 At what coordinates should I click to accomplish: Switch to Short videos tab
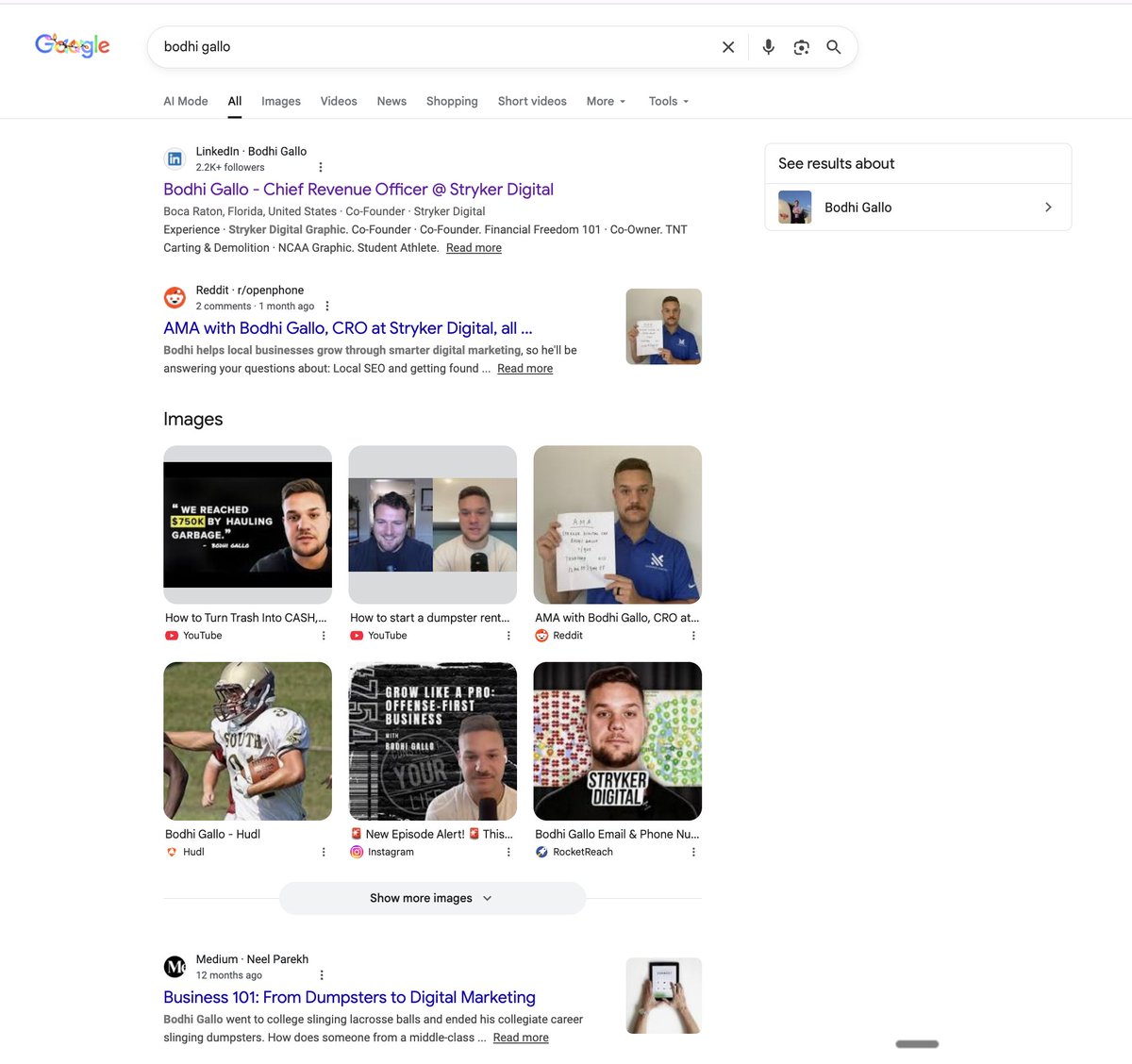click(532, 101)
